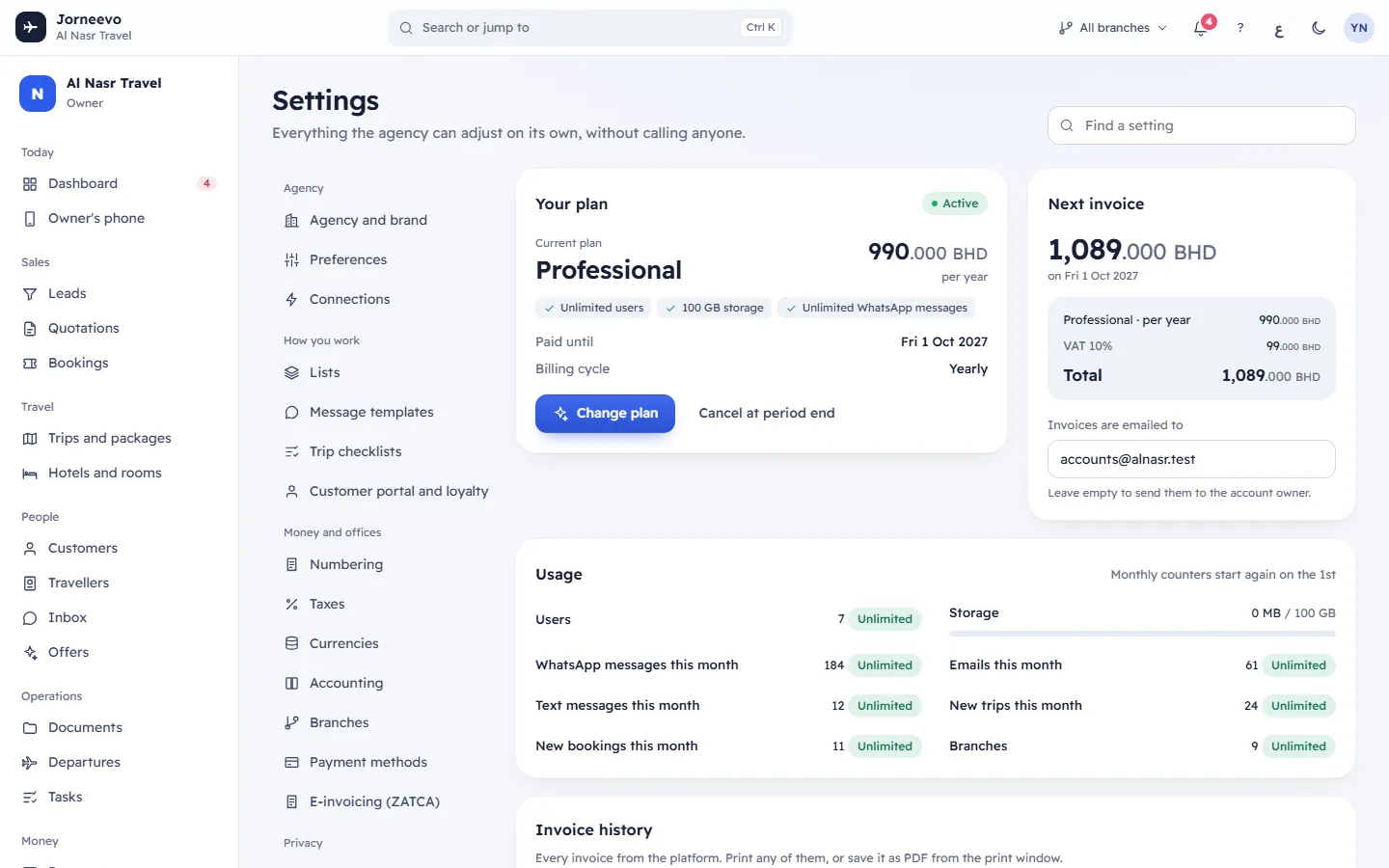Open Currencies settings page
The width and height of the screenshot is (1389, 868).
(x=386, y=643)
